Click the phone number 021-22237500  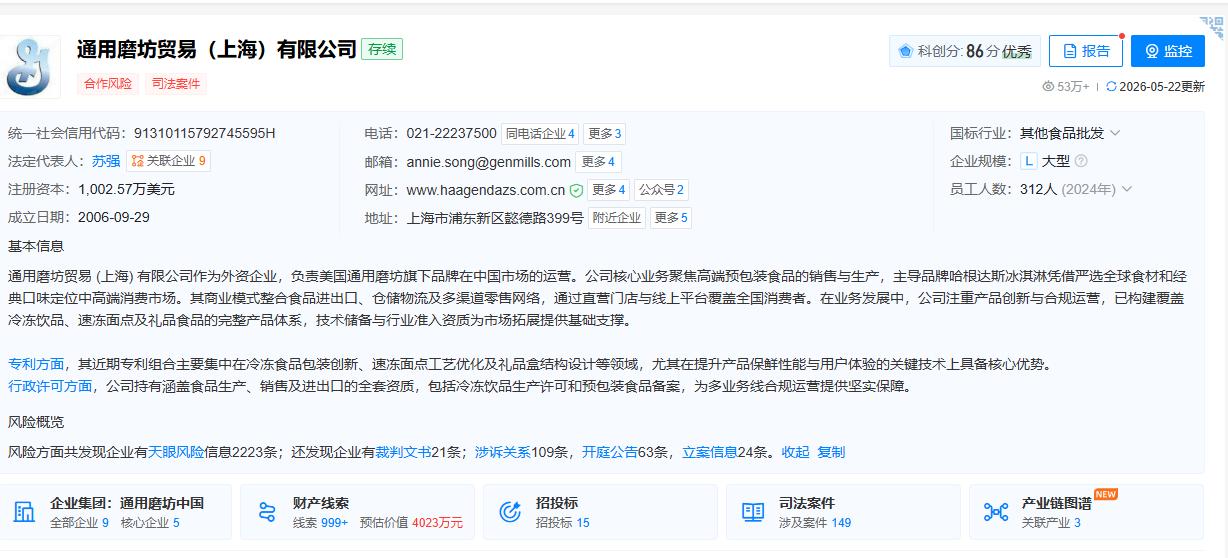(x=451, y=133)
